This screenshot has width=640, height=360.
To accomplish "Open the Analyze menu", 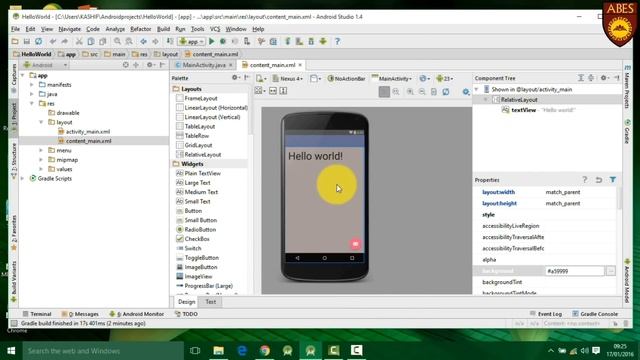I will click(115, 29).
